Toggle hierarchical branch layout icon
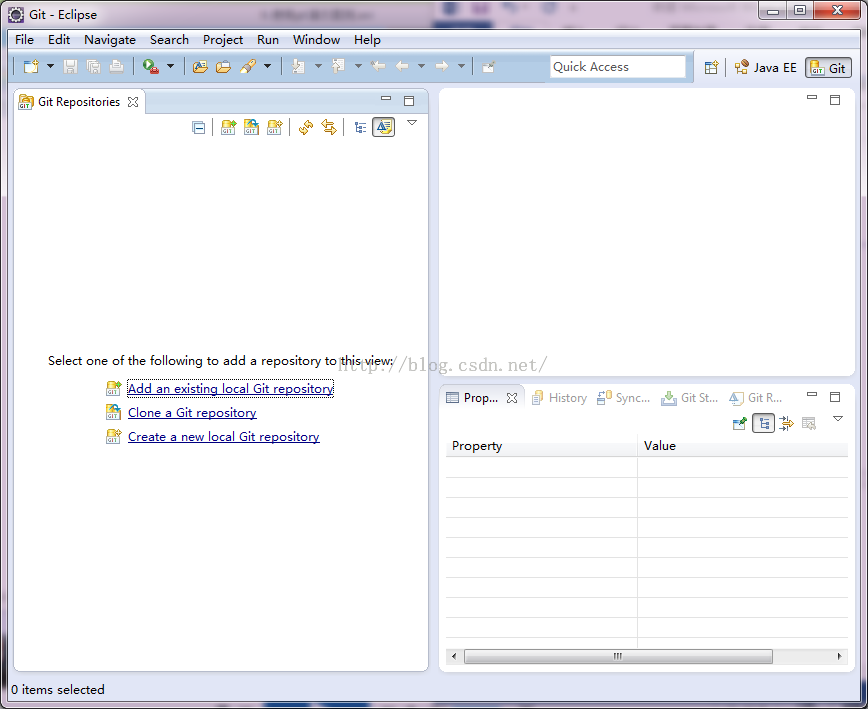The width and height of the screenshot is (868, 709). point(360,128)
